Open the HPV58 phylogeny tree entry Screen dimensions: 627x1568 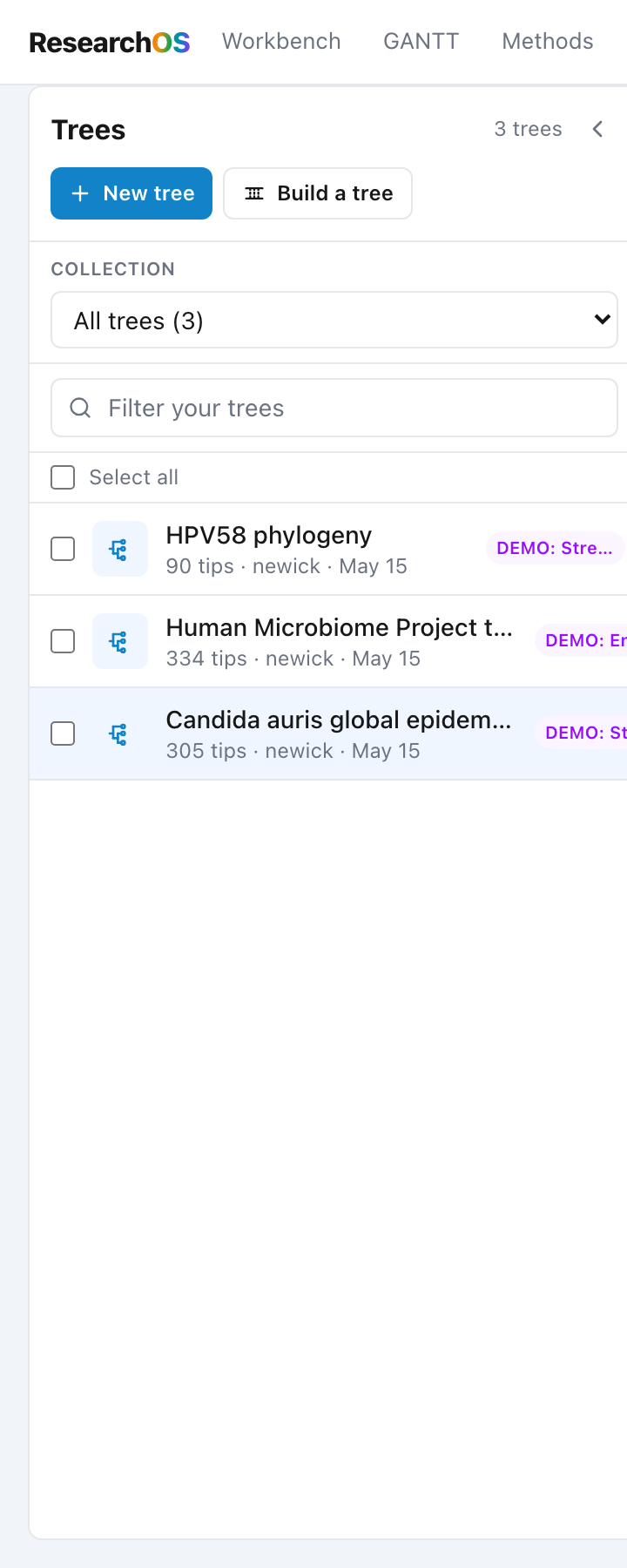coord(269,535)
